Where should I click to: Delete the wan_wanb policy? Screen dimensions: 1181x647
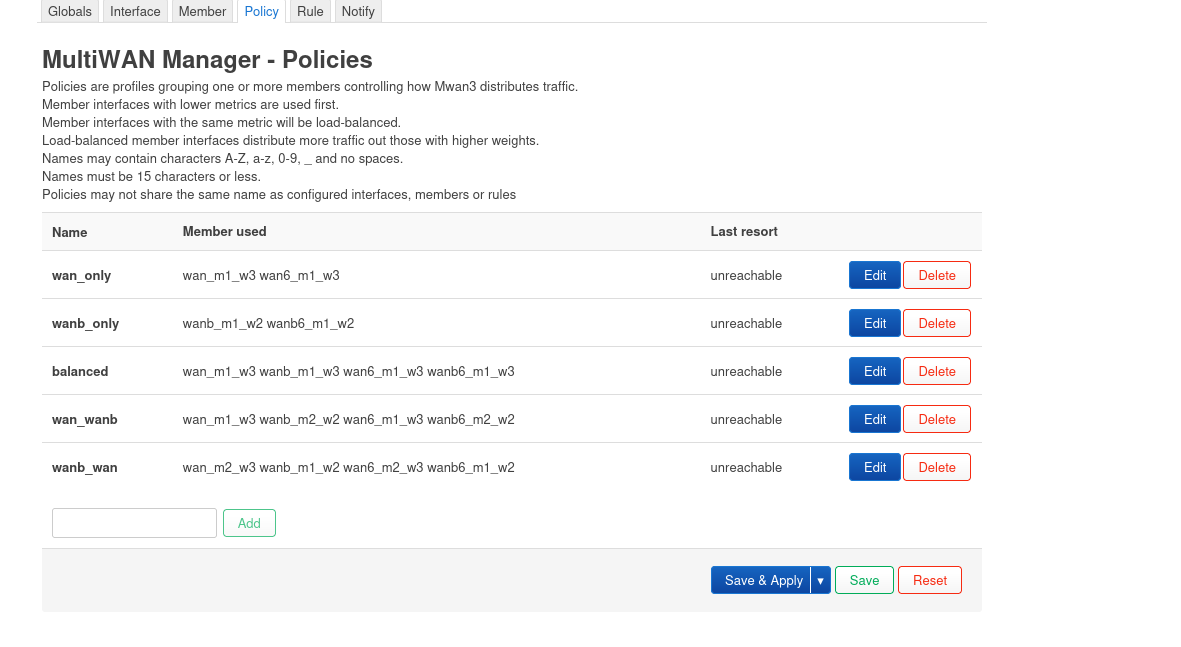pos(937,420)
